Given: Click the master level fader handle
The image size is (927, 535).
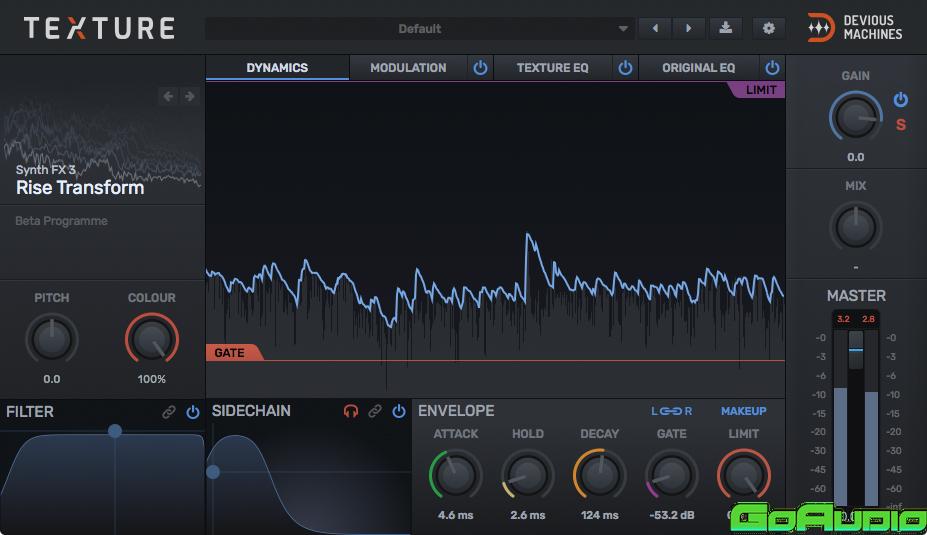Looking at the screenshot, I should [x=855, y=350].
